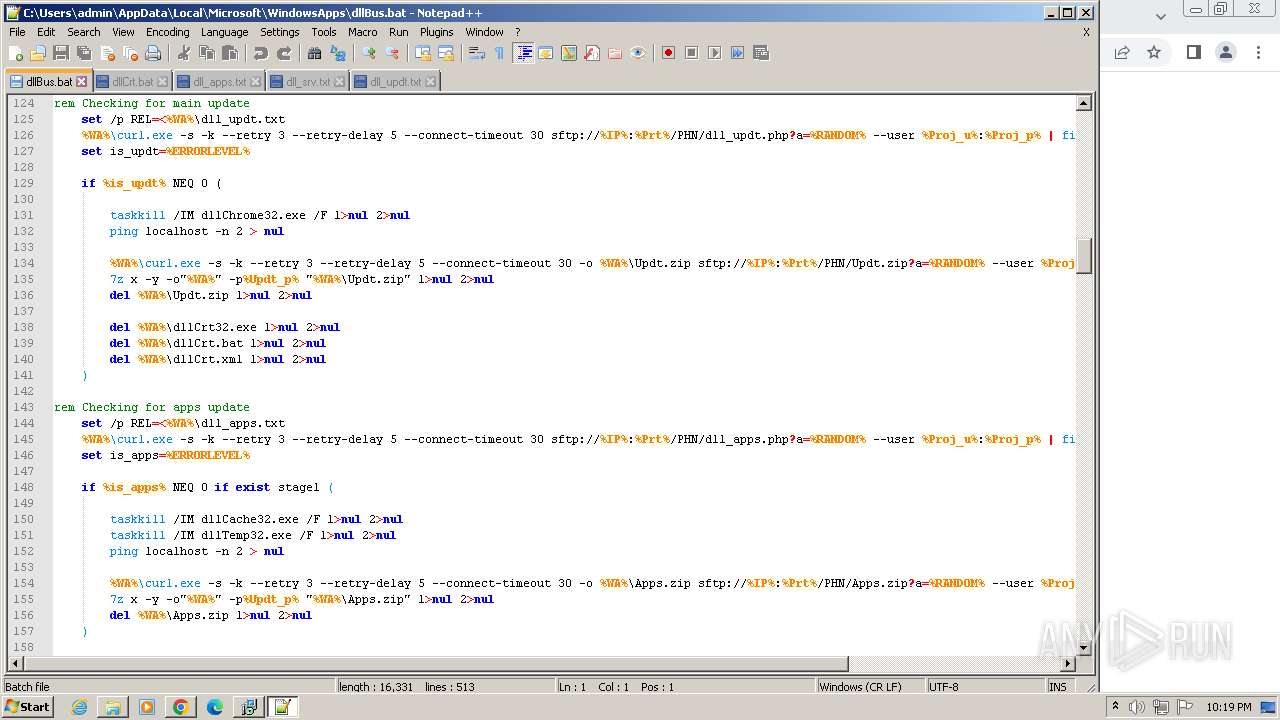
Task: Open the Search menu
Action: (84, 32)
